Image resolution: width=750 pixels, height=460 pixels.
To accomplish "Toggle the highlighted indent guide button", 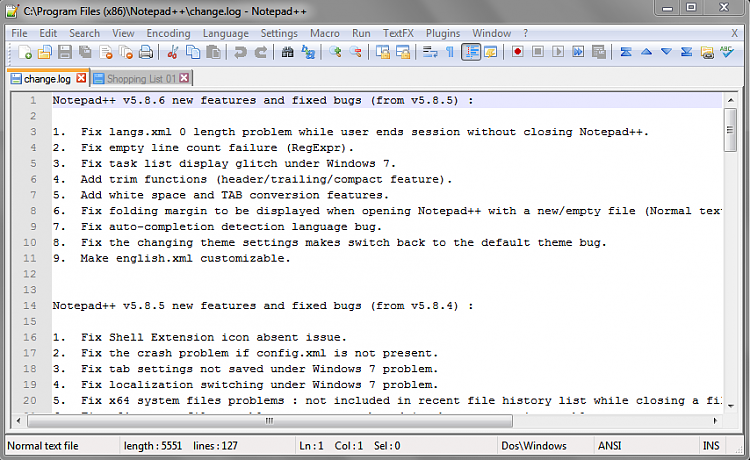I will click(x=471, y=52).
